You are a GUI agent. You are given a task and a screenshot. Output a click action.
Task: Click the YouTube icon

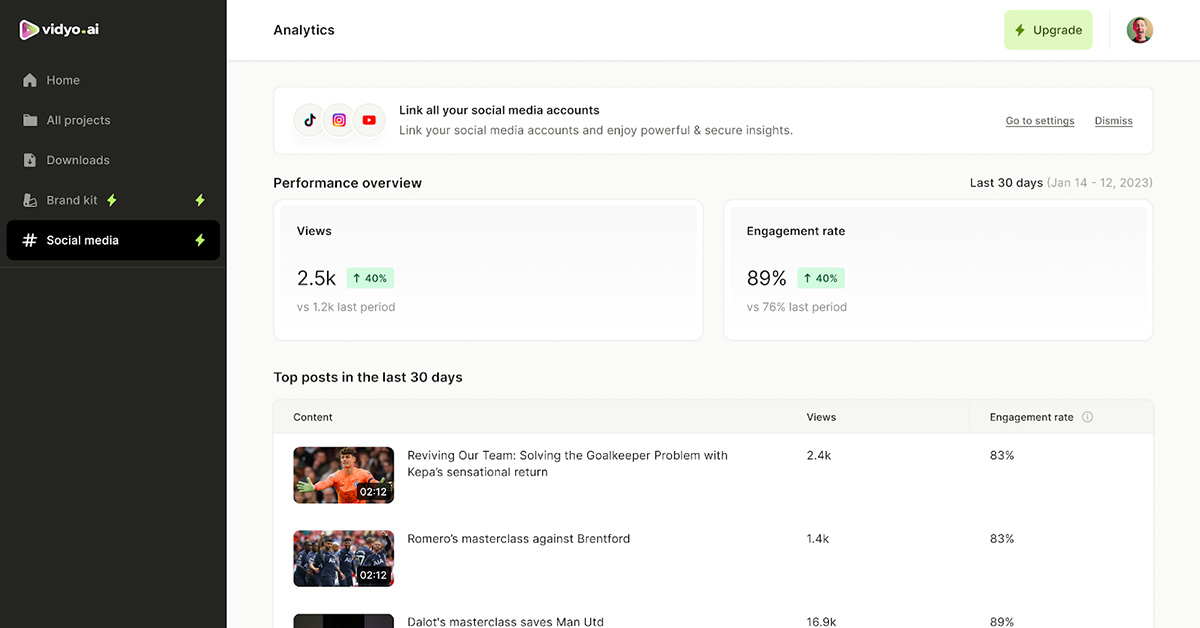(369, 120)
